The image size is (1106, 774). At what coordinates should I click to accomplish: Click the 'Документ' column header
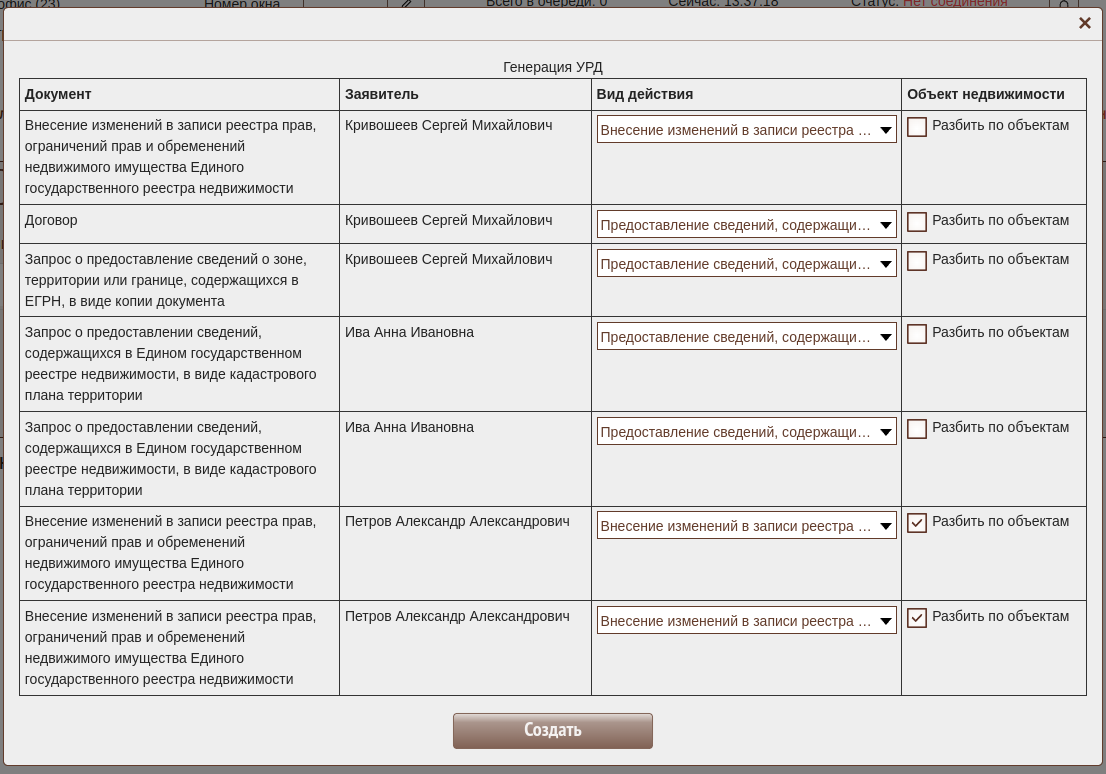pos(58,94)
